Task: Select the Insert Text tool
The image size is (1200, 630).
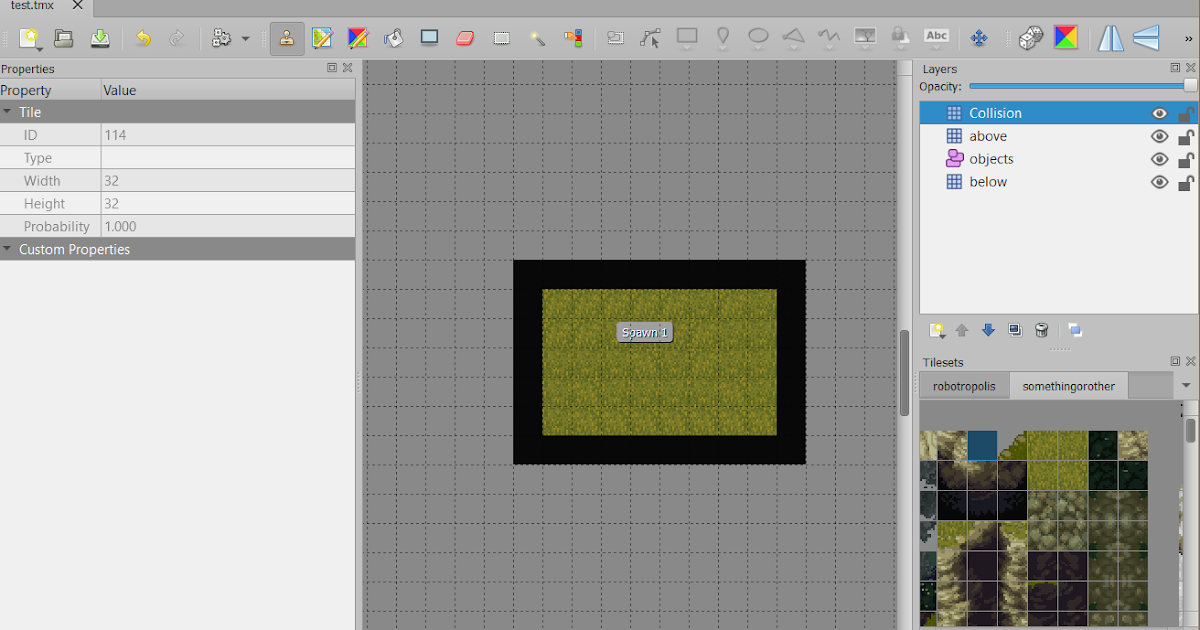Action: tap(936, 38)
